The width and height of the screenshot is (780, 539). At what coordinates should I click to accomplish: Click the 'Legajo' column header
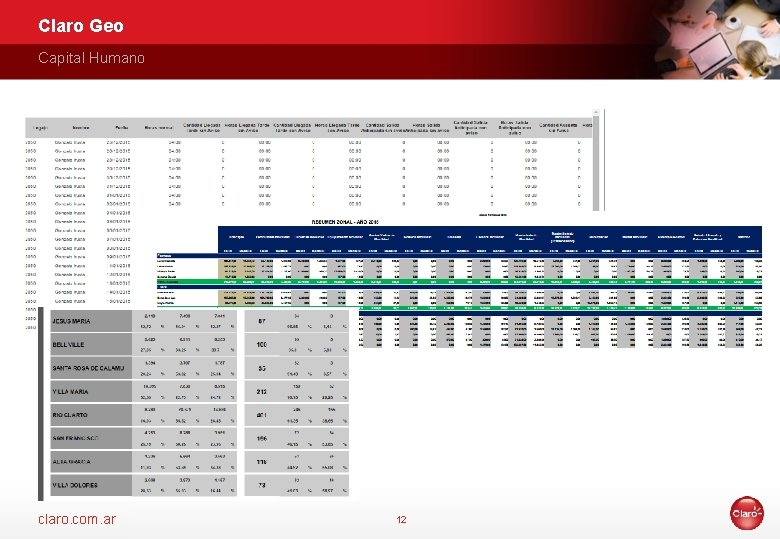coord(40,128)
